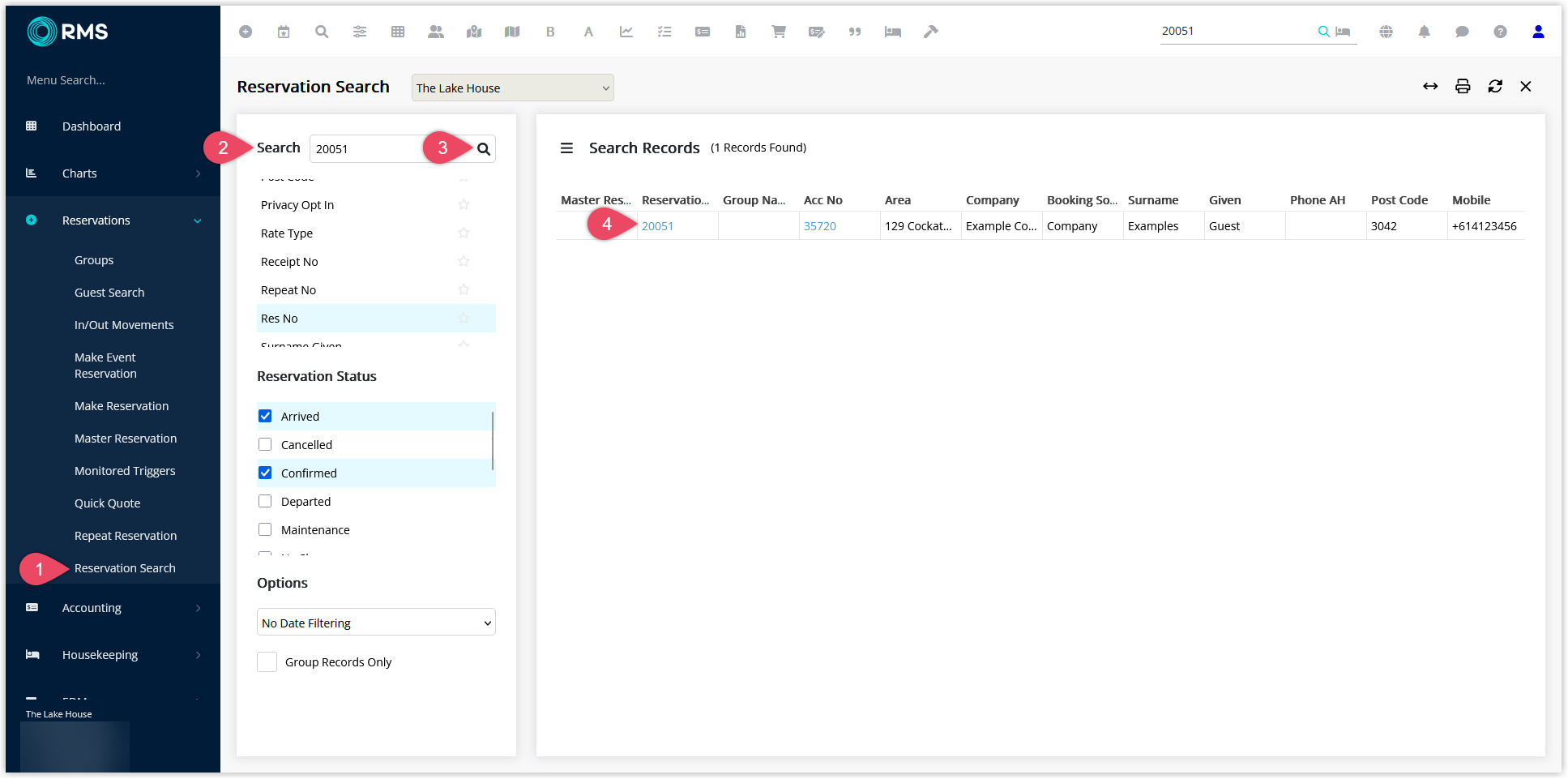This screenshot has height=779, width=1568.
Task: Check the Departed status checkbox
Action: click(x=265, y=501)
